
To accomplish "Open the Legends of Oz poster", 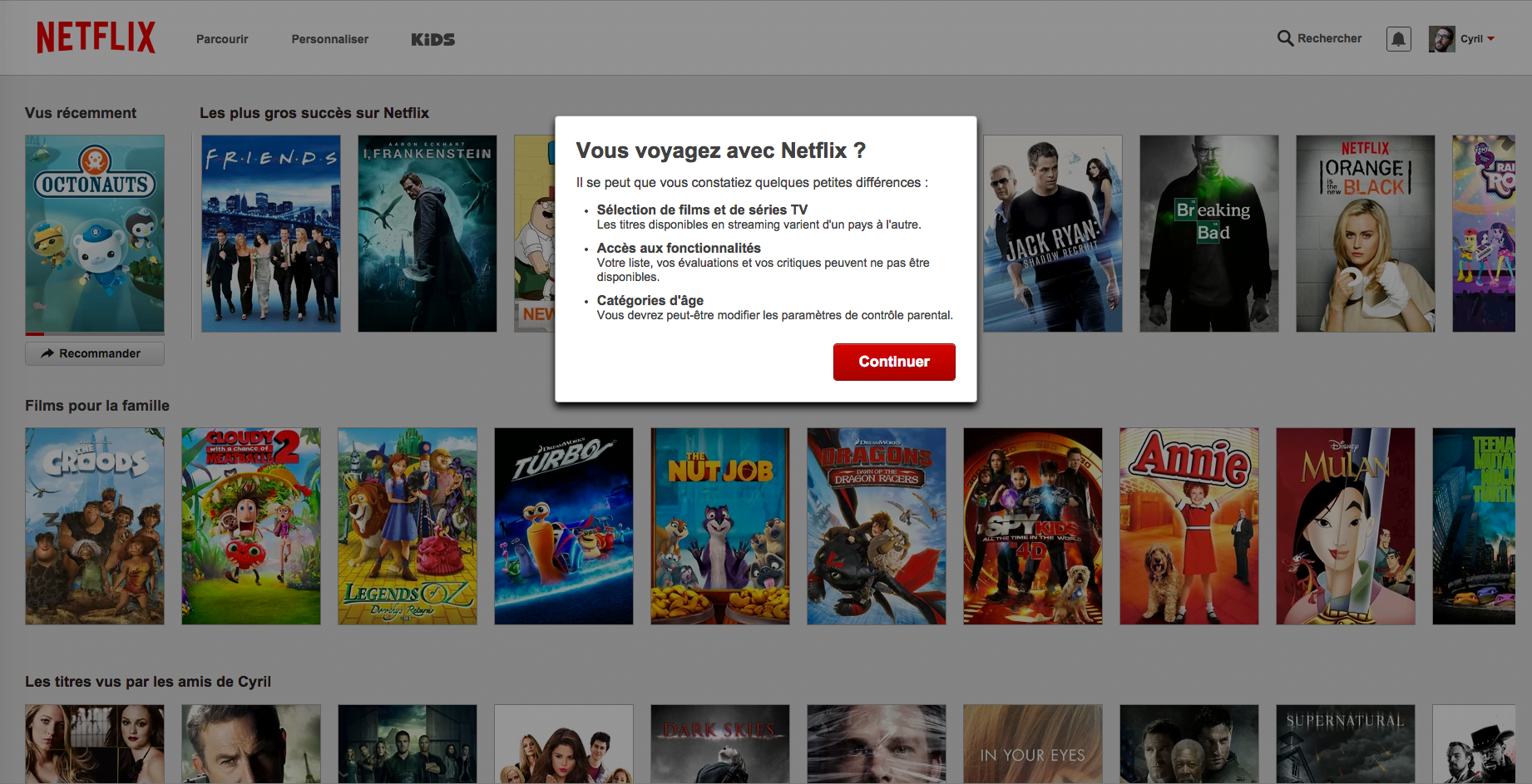I will pyautogui.click(x=408, y=526).
